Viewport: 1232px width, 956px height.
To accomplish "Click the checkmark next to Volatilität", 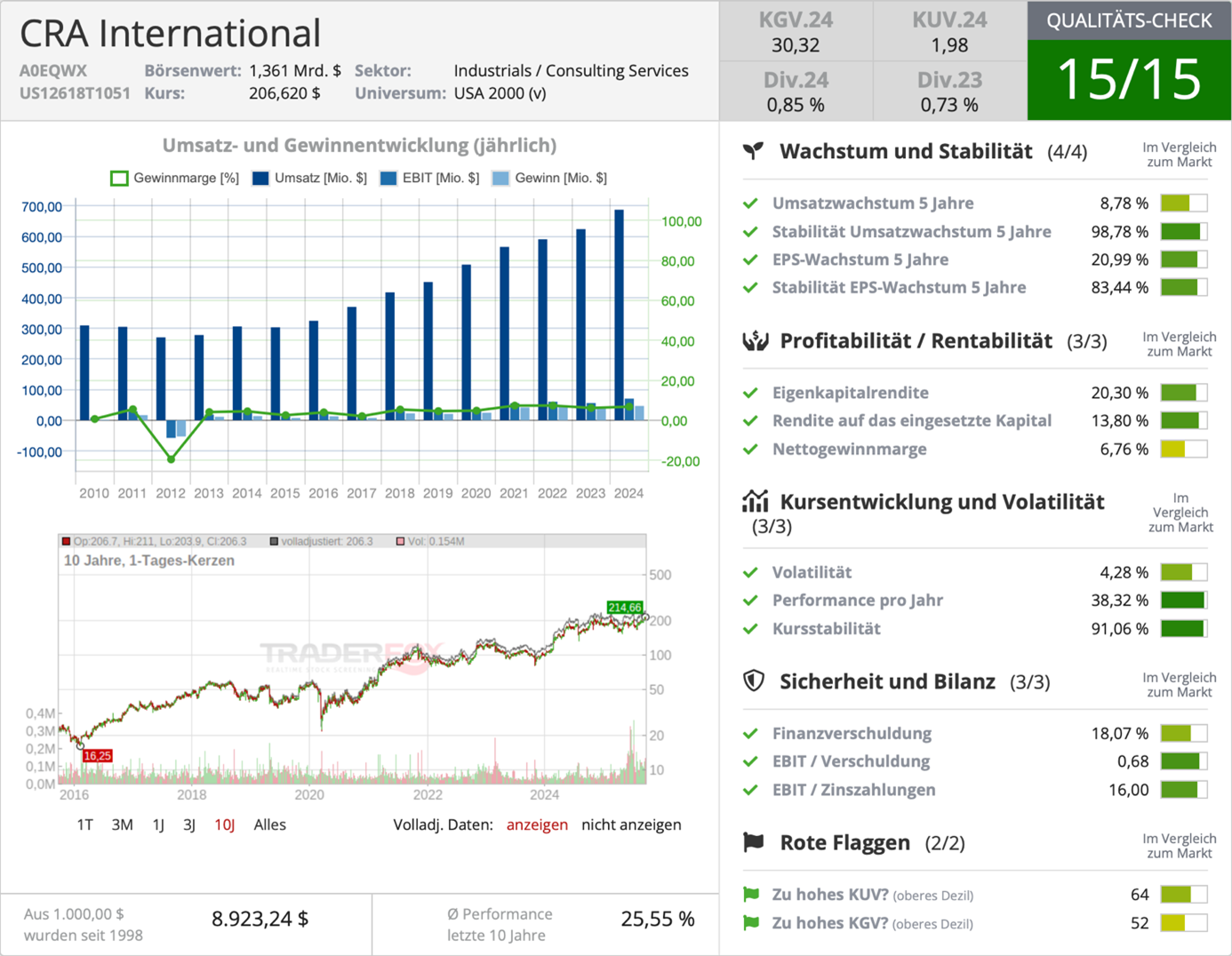I will coord(751,573).
